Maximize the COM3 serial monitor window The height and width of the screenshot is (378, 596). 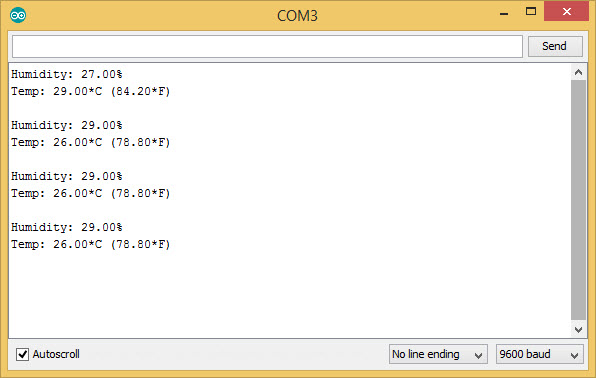531,11
